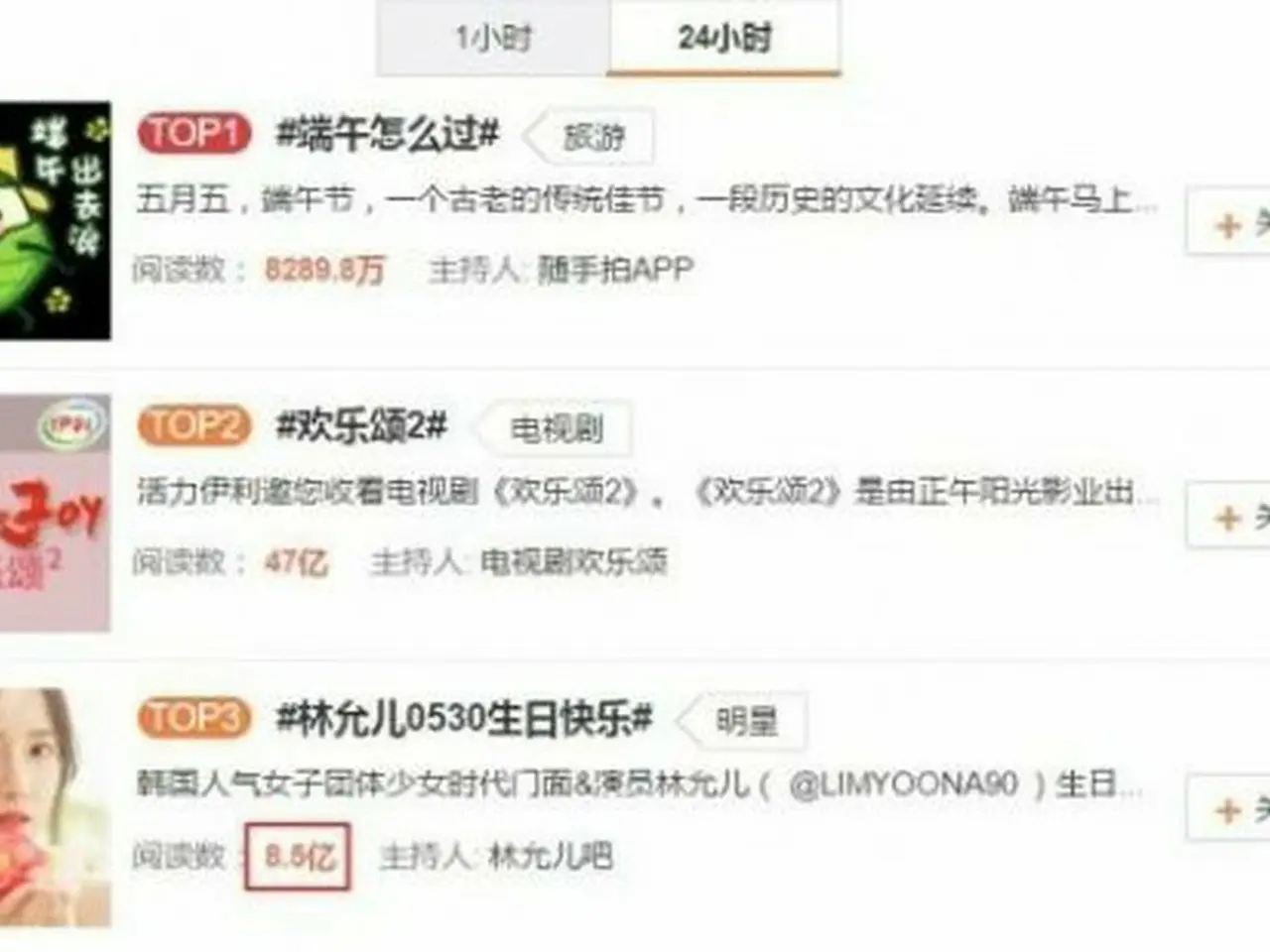Click the 电视剧 category tag

[x=556, y=429]
